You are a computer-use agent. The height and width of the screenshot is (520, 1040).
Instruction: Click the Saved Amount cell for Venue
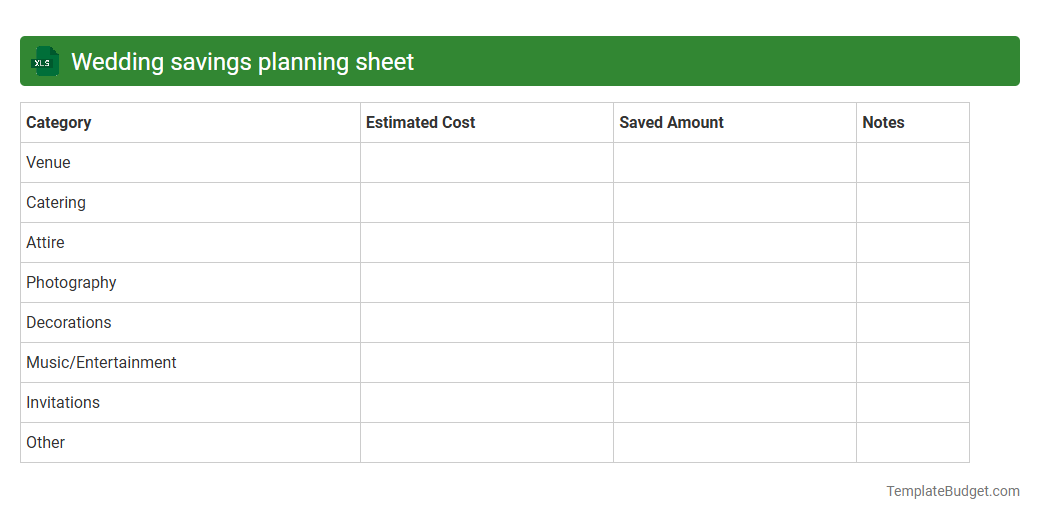[735, 162]
